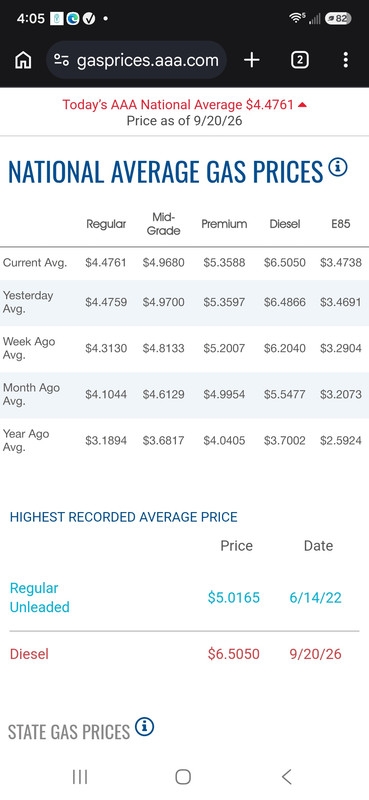Open site info icon in address bar
Image resolution: width=369 pixels, height=800 pixels.
pos(62,60)
